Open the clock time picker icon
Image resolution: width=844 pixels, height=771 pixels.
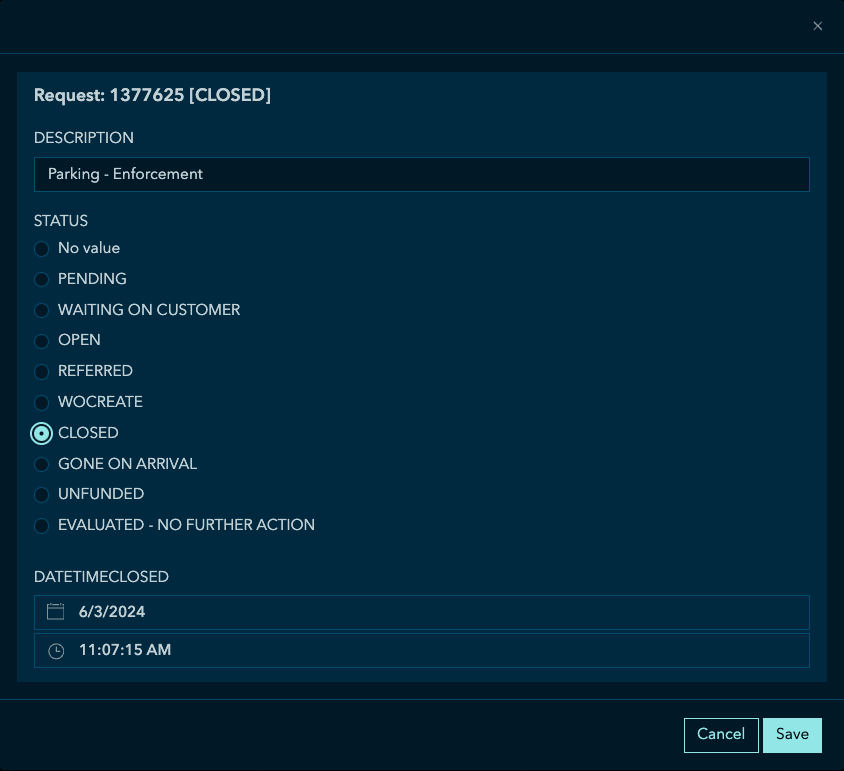(x=56, y=649)
